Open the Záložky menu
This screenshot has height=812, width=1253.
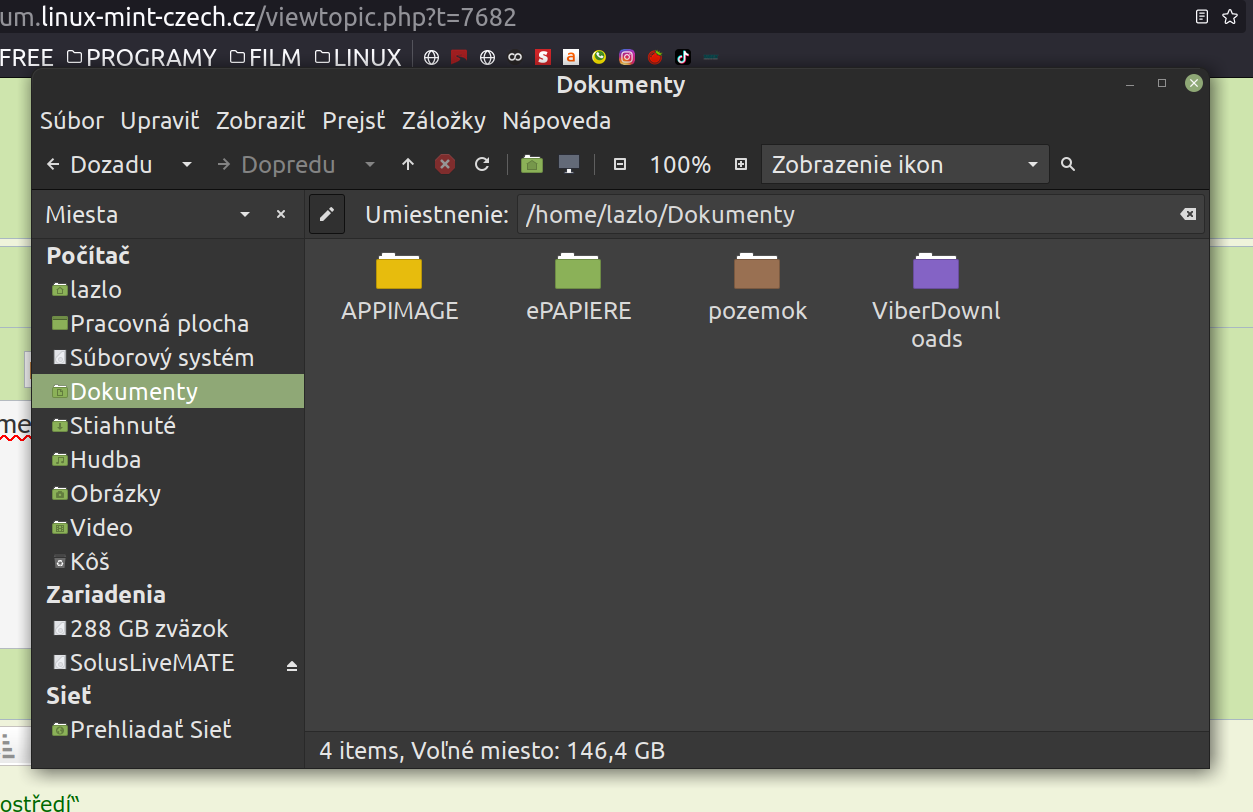[443, 121]
